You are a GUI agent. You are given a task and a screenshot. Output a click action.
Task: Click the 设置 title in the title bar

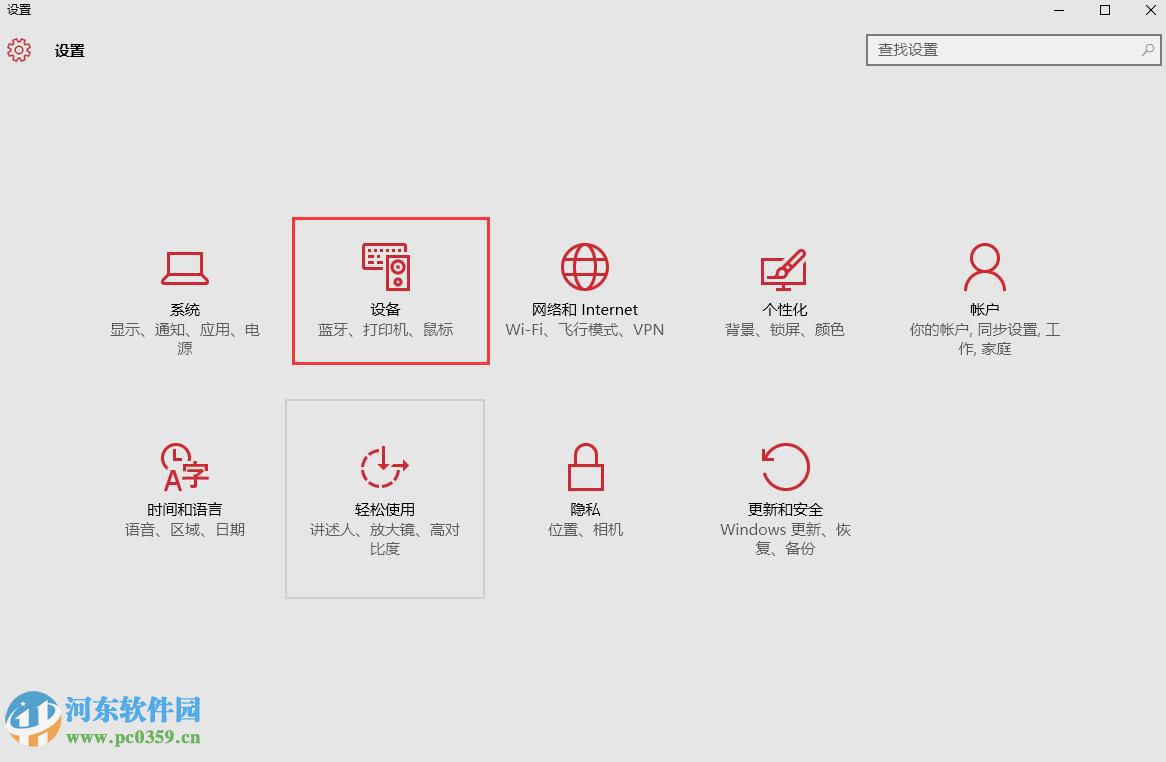point(69,50)
